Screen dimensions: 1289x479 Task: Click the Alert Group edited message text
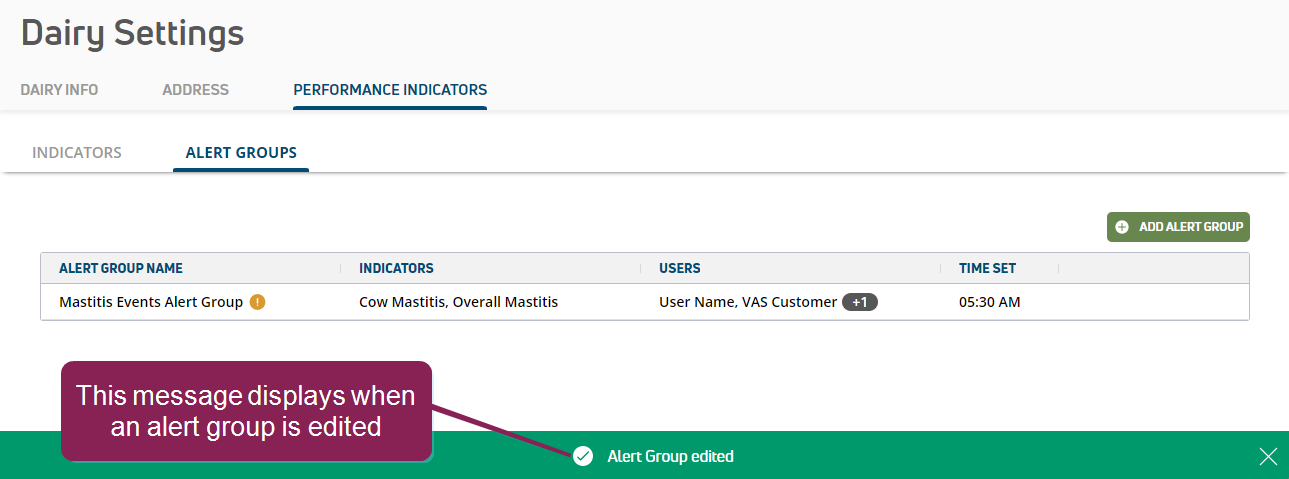click(x=670, y=457)
